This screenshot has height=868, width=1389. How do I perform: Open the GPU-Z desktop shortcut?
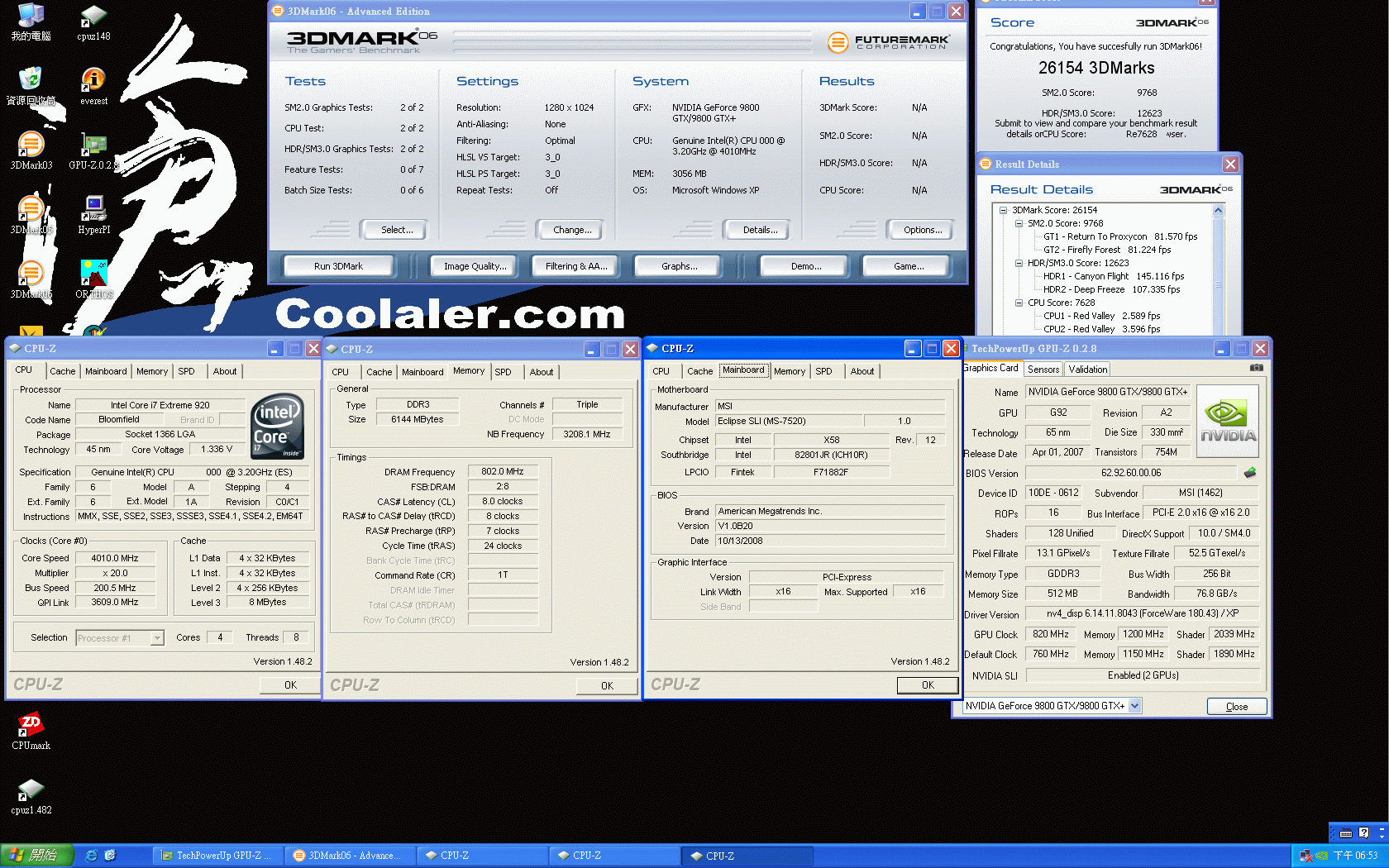tap(93, 150)
